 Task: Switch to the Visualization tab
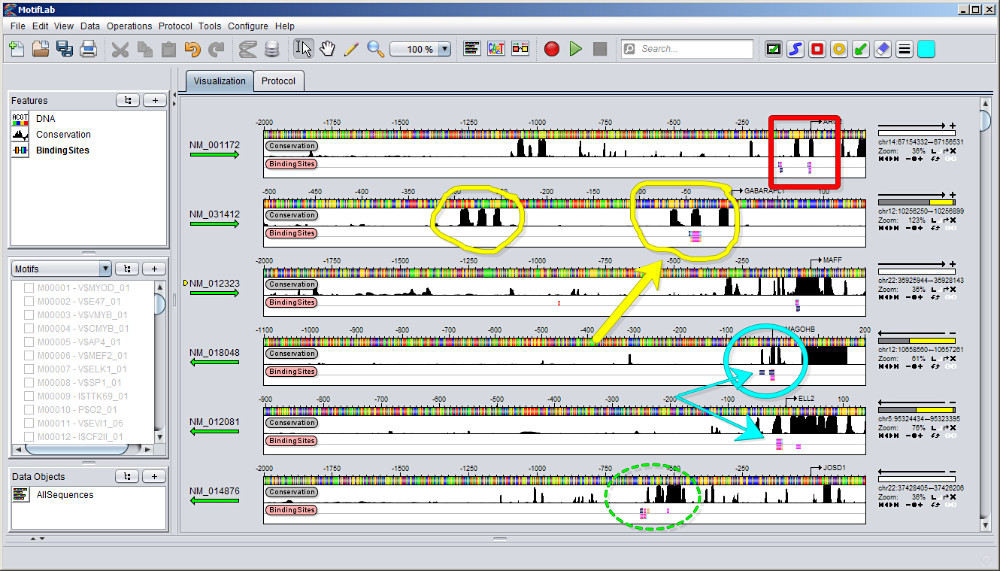click(x=219, y=81)
